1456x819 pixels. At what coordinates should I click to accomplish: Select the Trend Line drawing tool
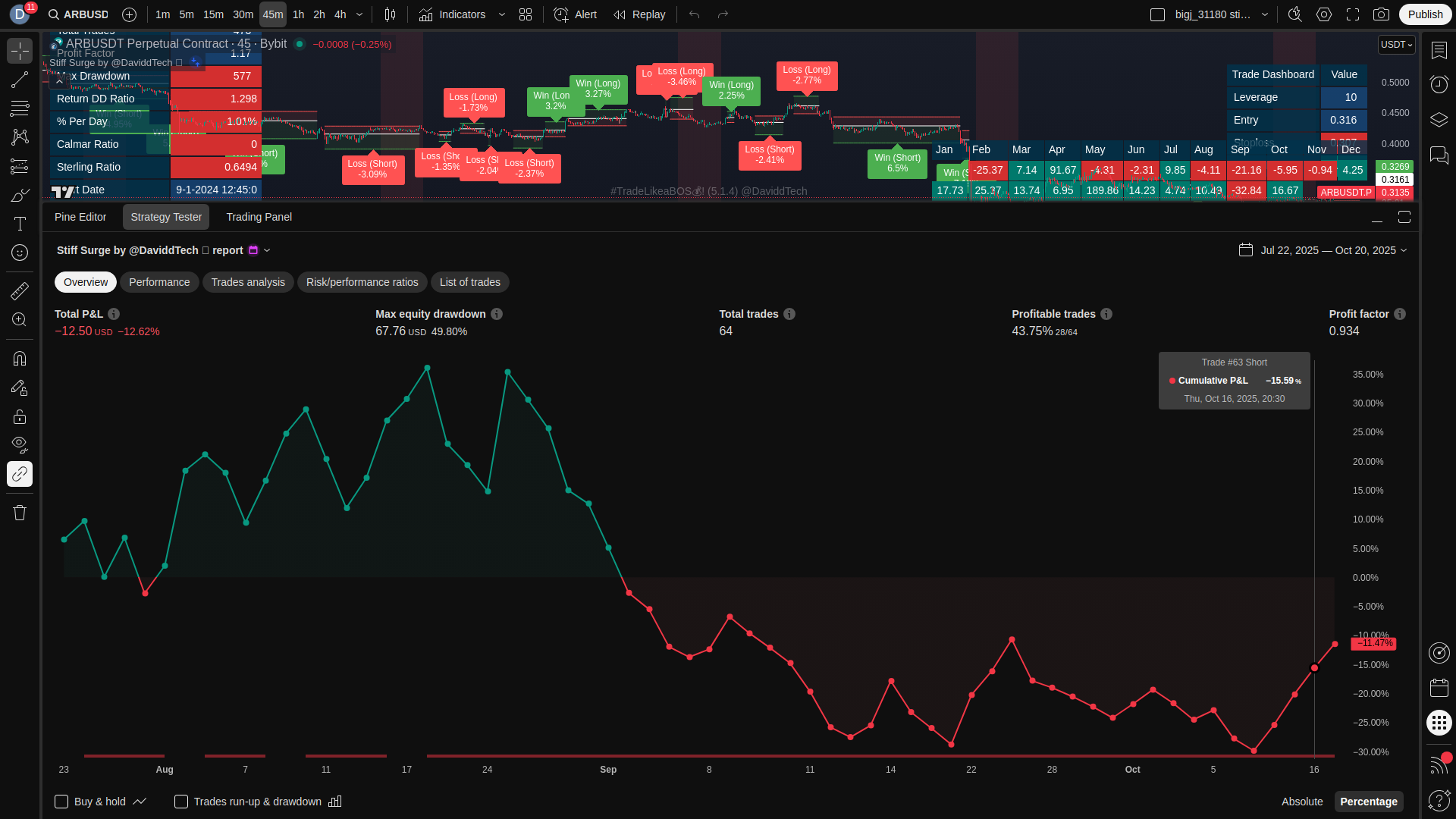(20, 80)
